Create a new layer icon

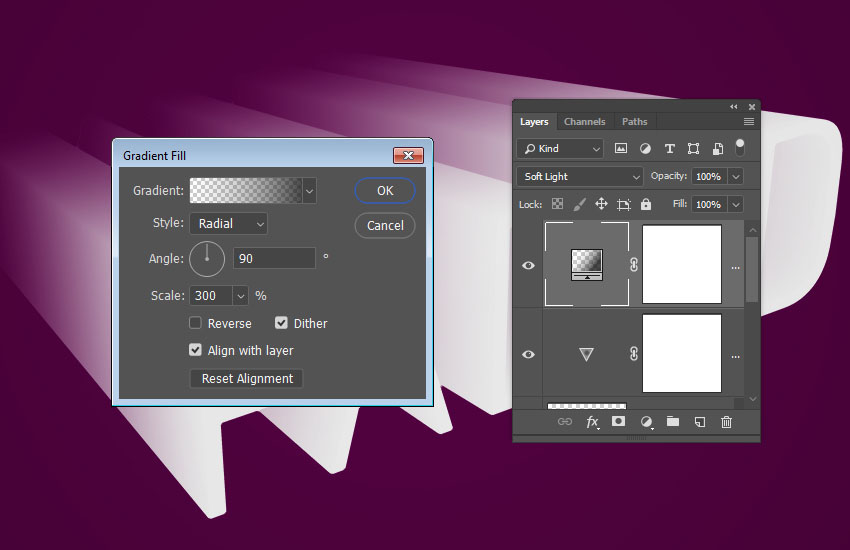700,422
